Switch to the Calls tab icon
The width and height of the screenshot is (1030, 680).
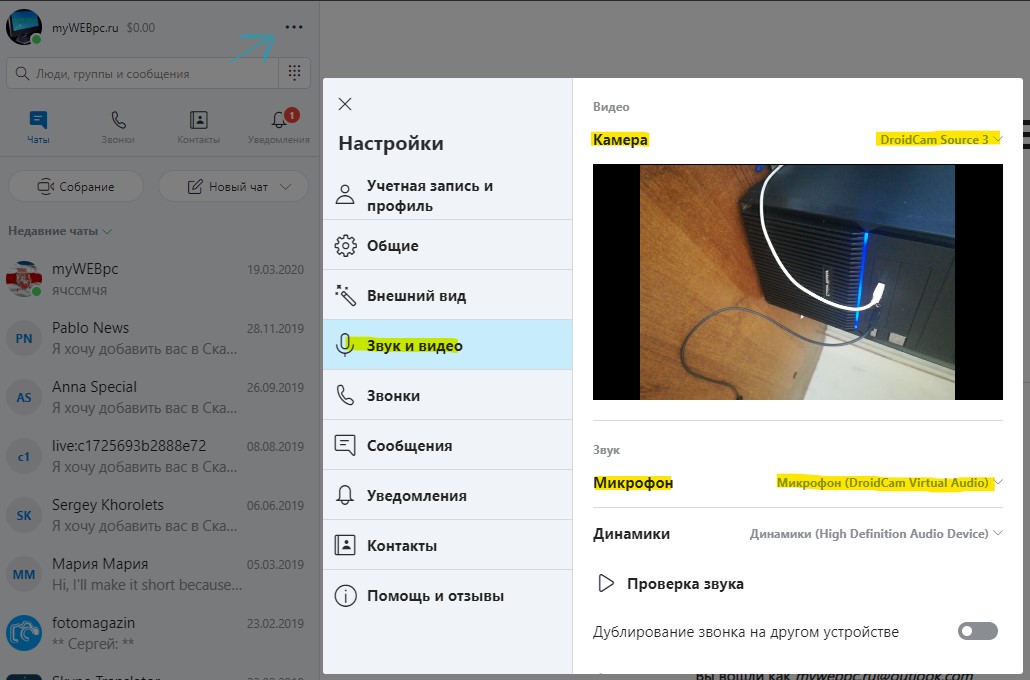tap(119, 121)
